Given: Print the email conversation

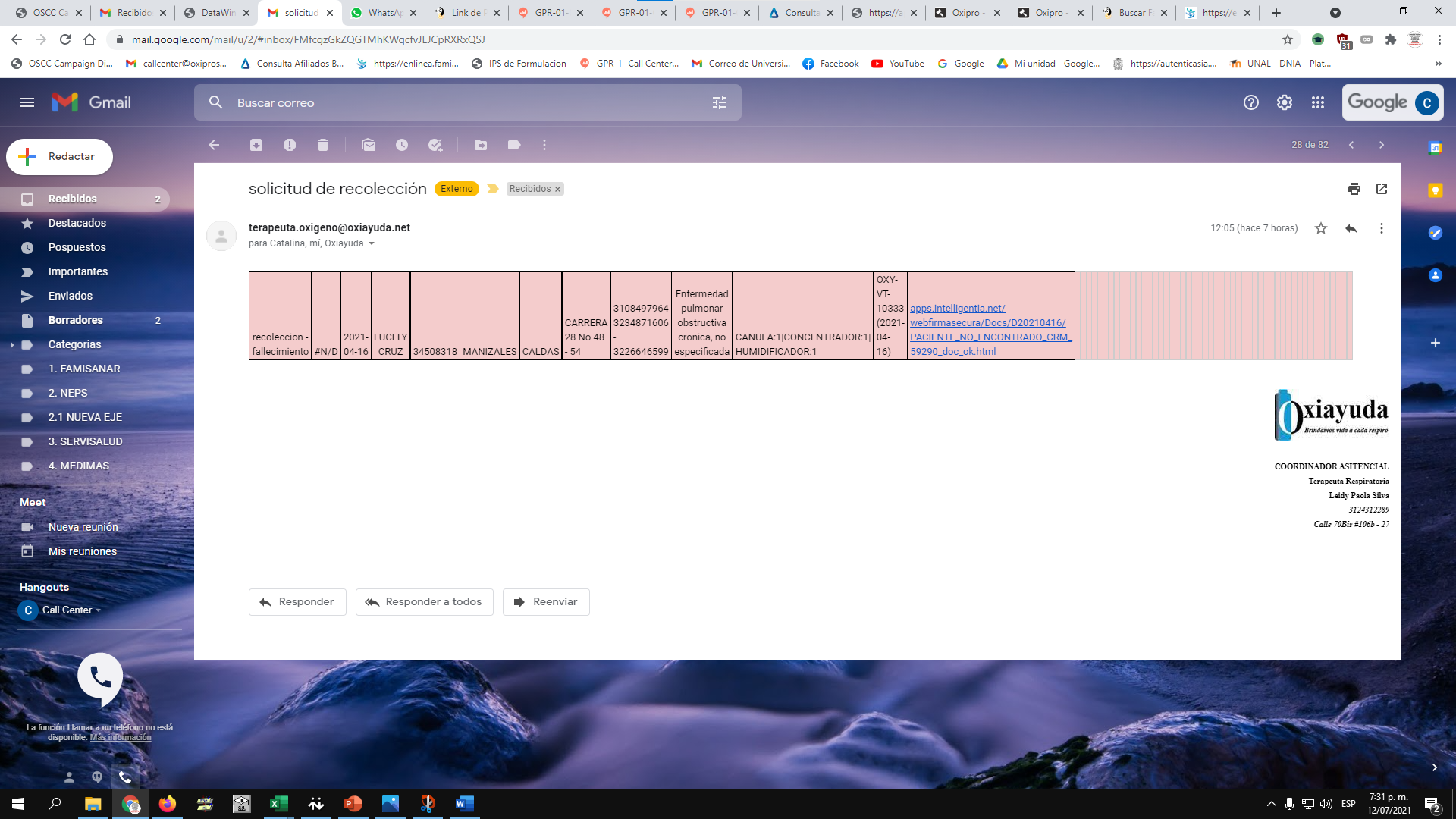Looking at the screenshot, I should pyautogui.click(x=1354, y=189).
